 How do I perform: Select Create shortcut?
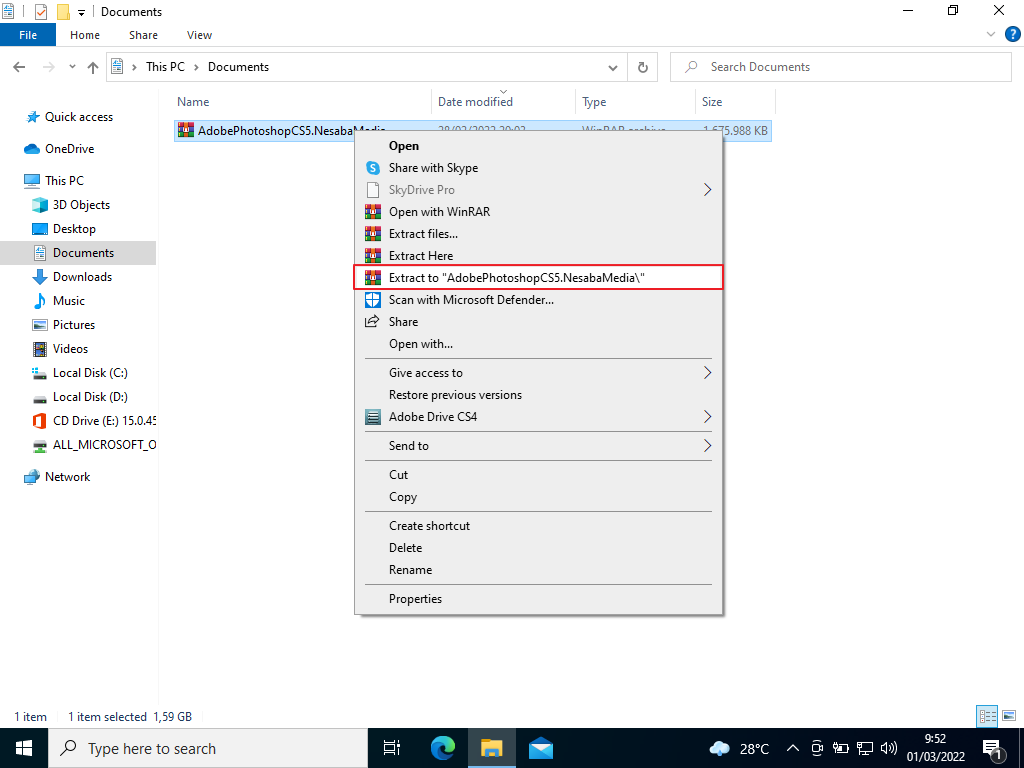pos(538,526)
